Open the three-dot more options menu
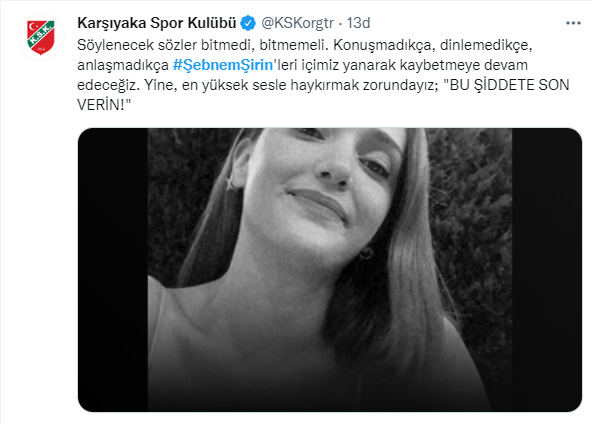Screen dimensions: 592x424 point(573,23)
